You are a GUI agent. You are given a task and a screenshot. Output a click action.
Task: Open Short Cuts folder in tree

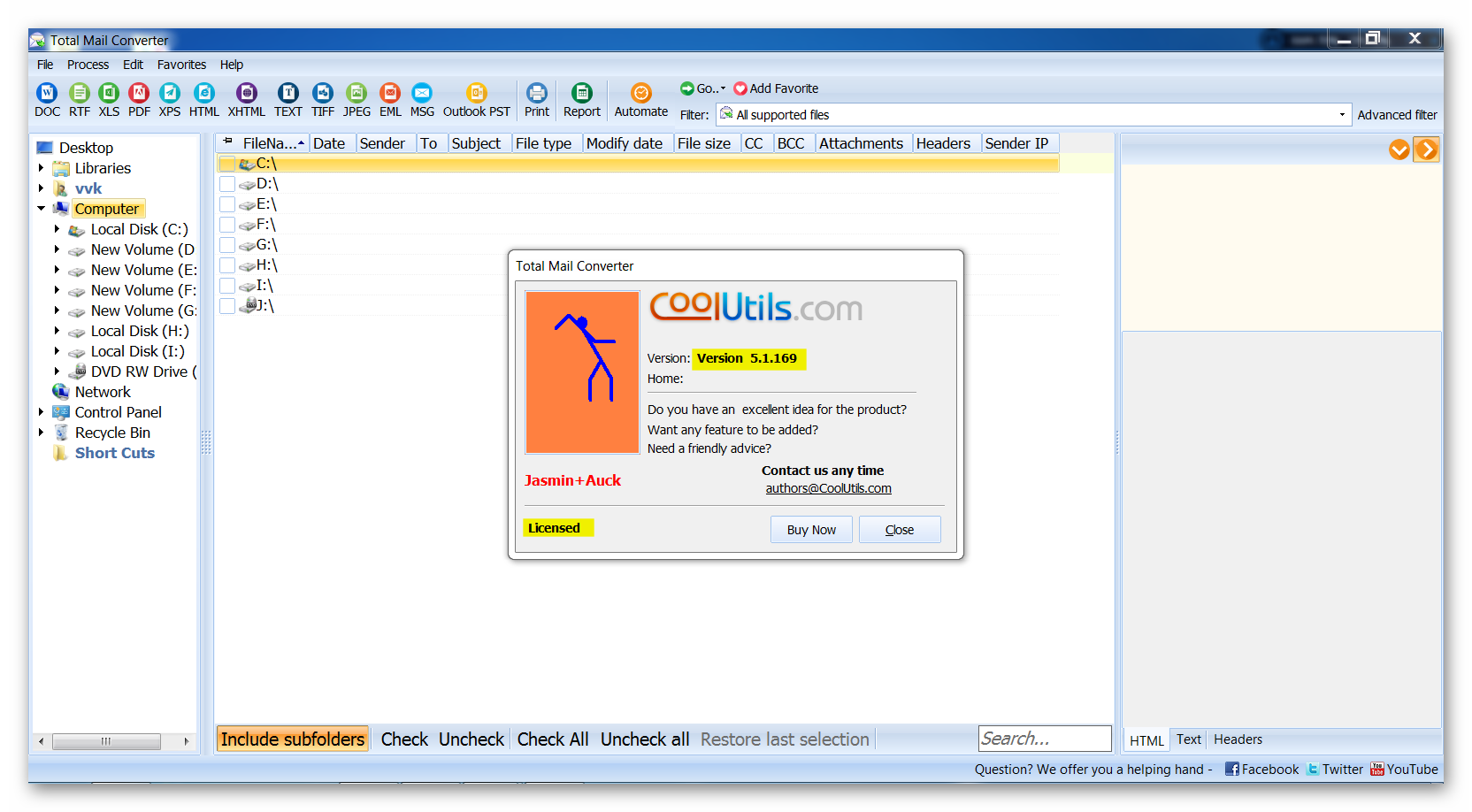coord(115,453)
